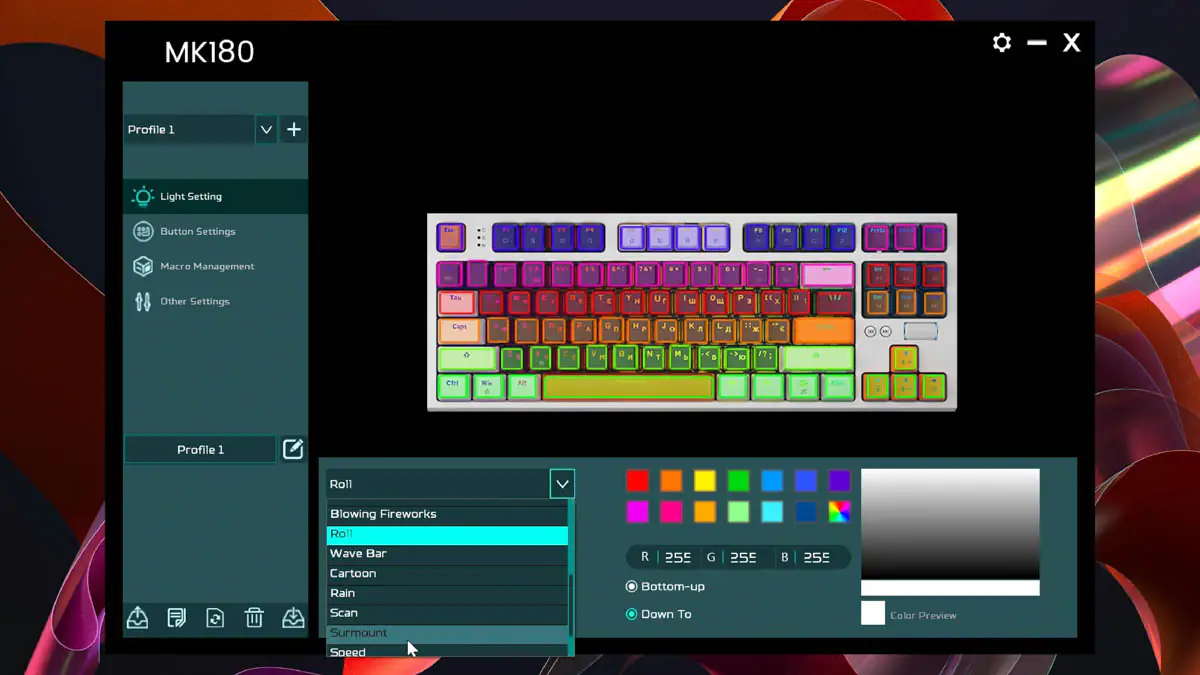
Task: Click the white Color Preview box
Action: pyautogui.click(x=873, y=614)
